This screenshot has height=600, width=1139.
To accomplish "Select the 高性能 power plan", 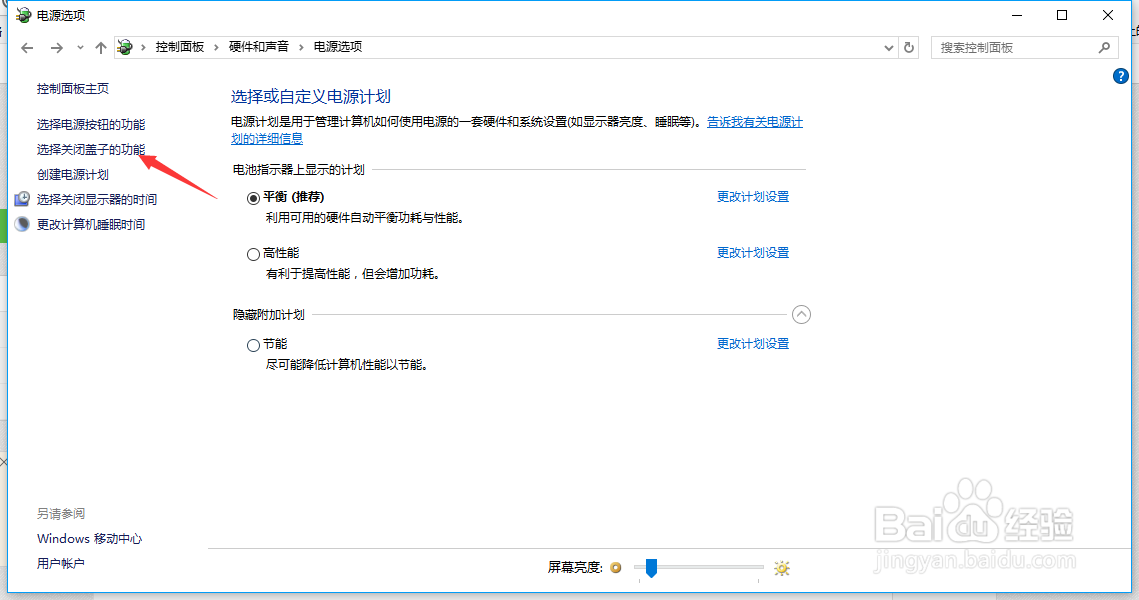I will pyautogui.click(x=254, y=253).
